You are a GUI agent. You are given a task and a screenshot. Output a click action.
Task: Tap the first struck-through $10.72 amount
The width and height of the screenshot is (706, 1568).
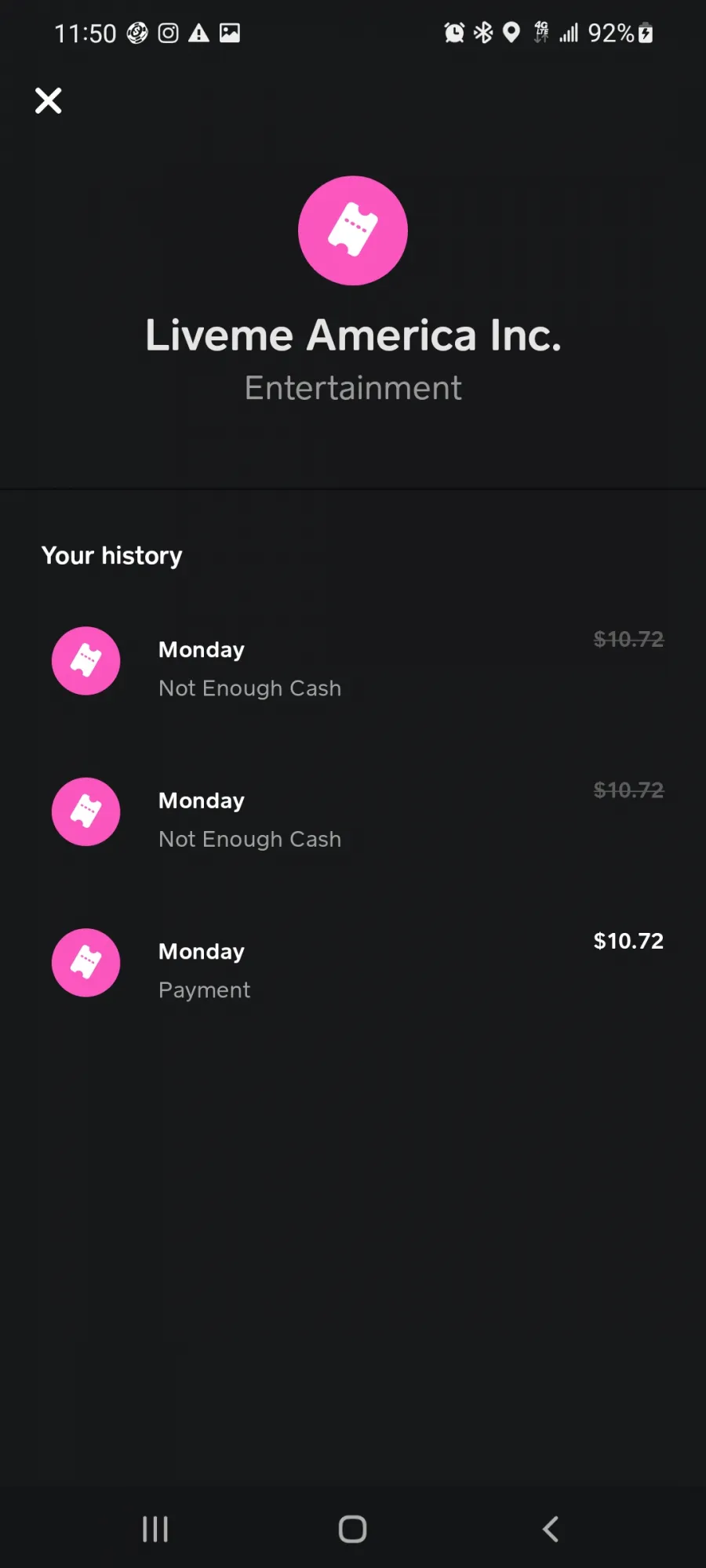click(x=628, y=639)
